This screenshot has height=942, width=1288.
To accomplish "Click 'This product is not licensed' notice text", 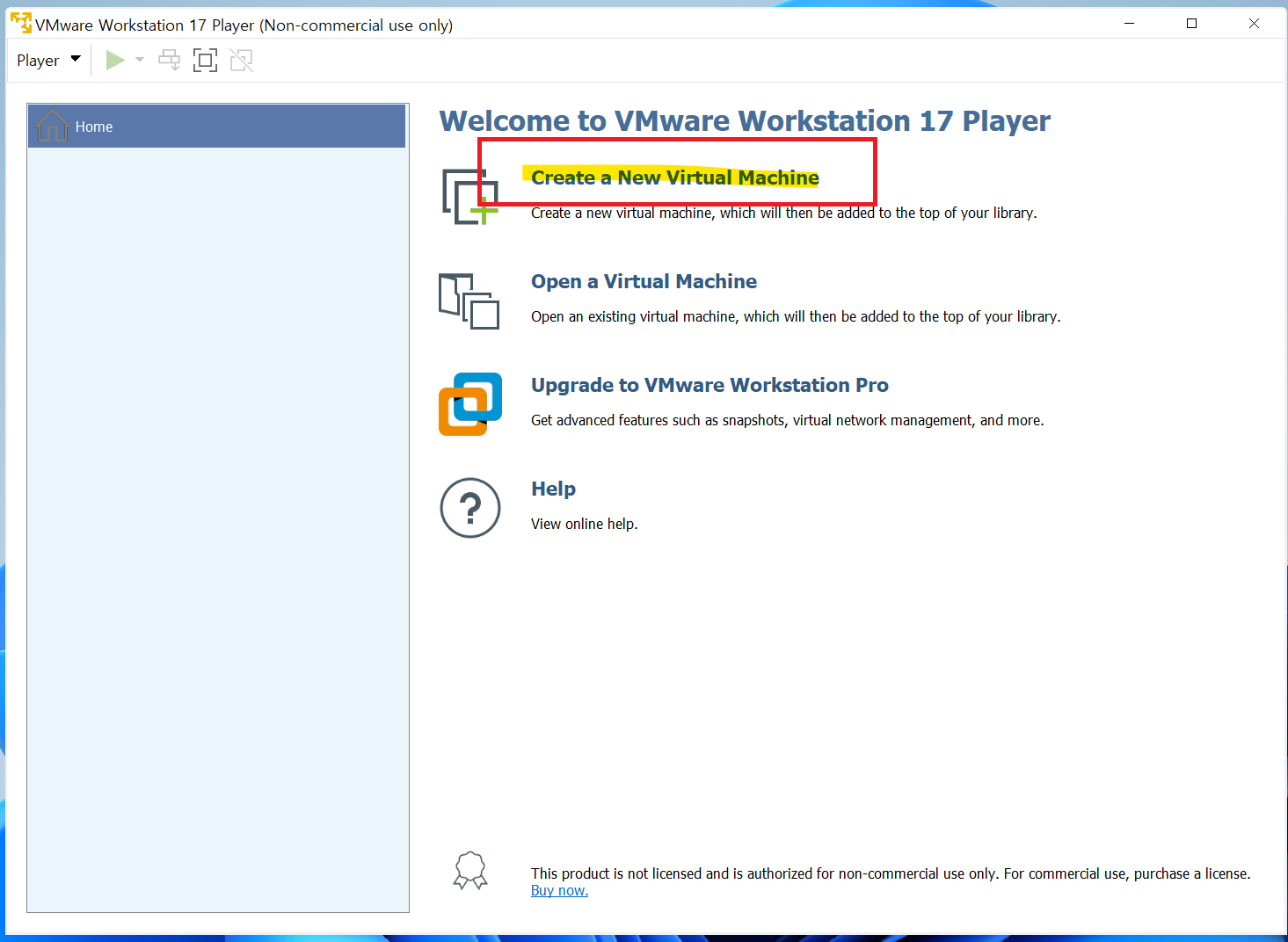I will [x=891, y=873].
